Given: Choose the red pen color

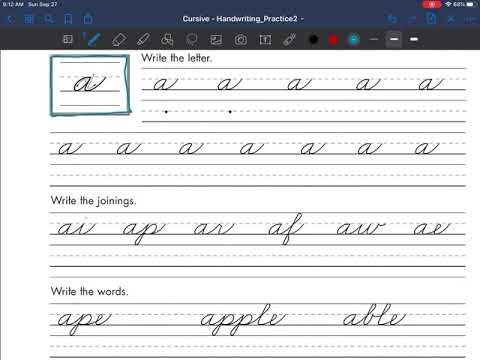Looking at the screenshot, I should click(333, 40).
